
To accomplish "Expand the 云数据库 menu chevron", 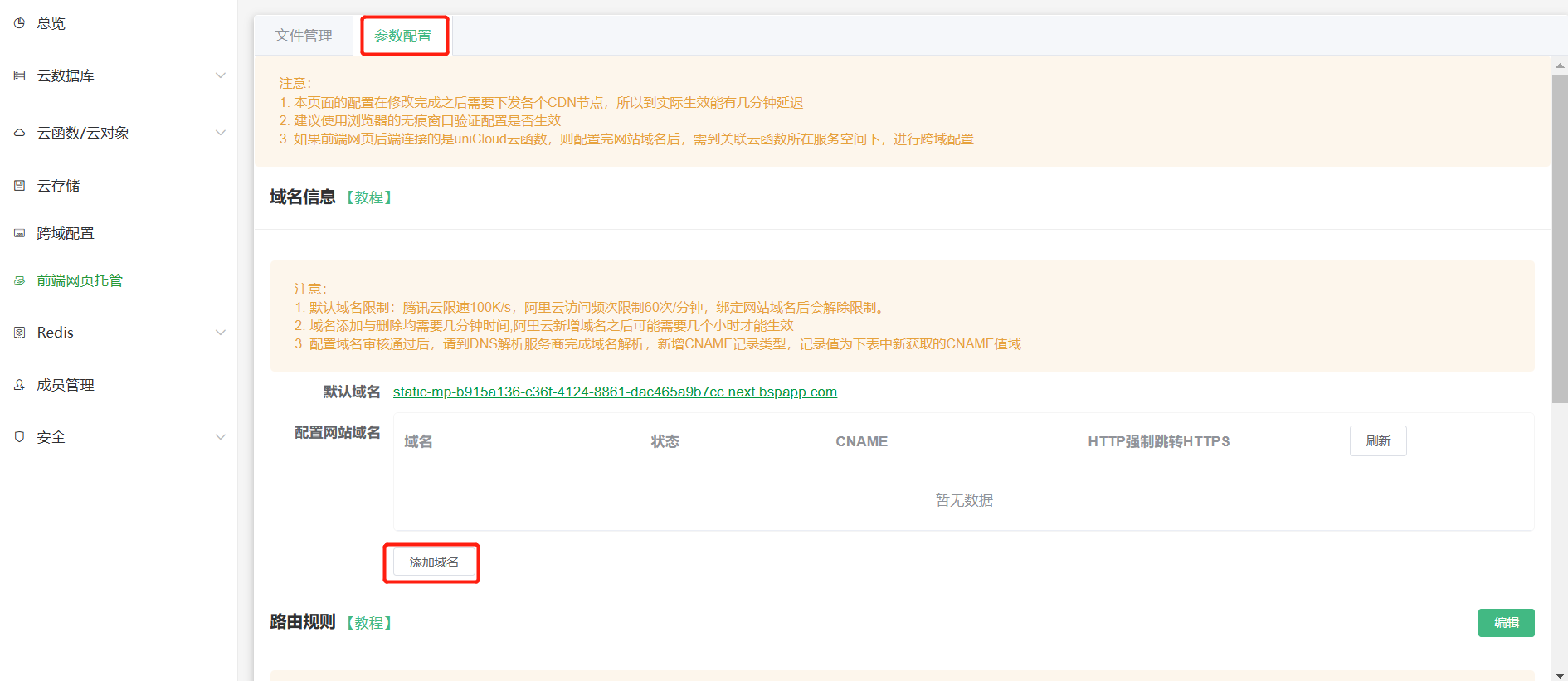I will tap(221, 75).
